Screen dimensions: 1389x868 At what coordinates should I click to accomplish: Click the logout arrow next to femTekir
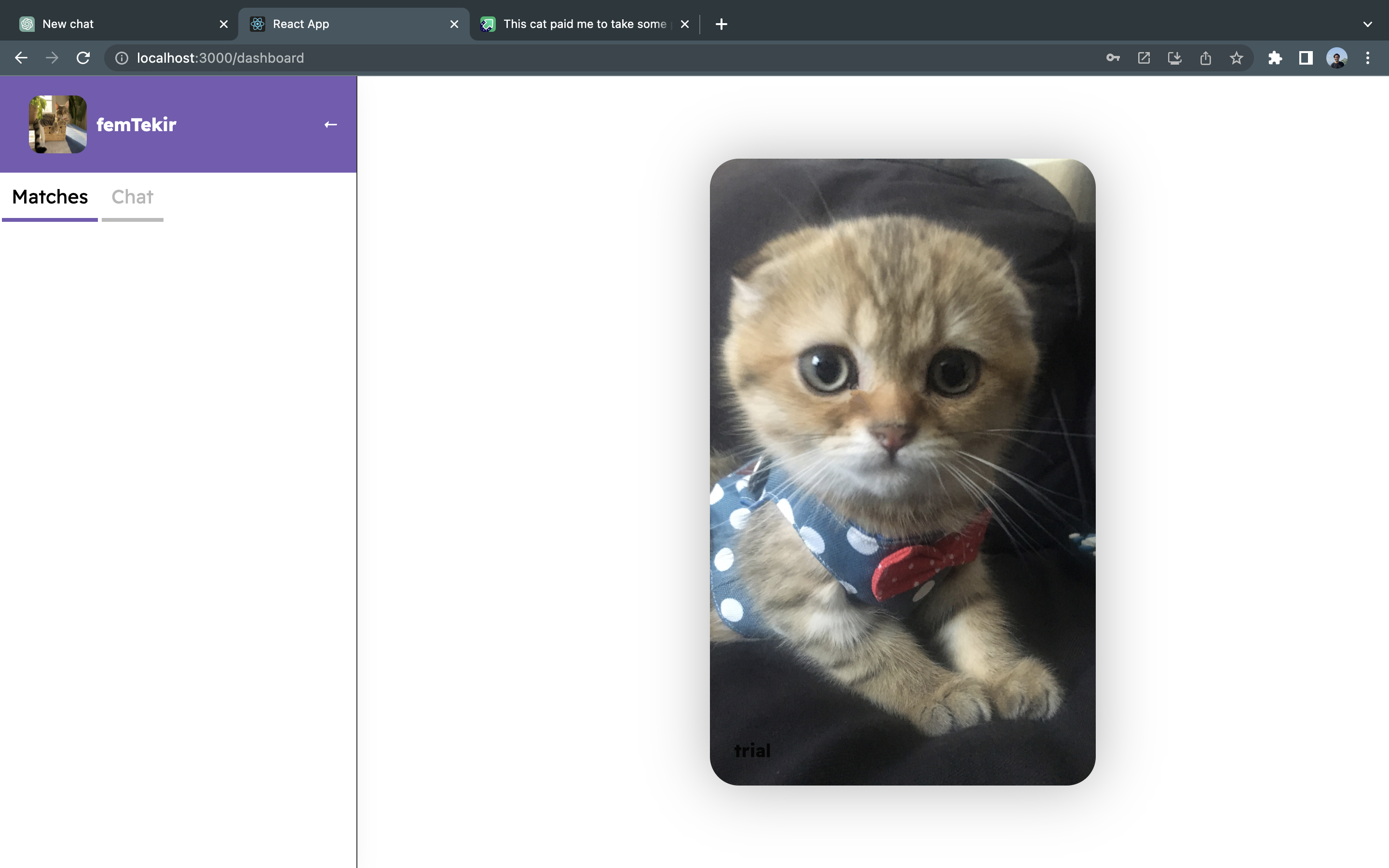point(330,124)
